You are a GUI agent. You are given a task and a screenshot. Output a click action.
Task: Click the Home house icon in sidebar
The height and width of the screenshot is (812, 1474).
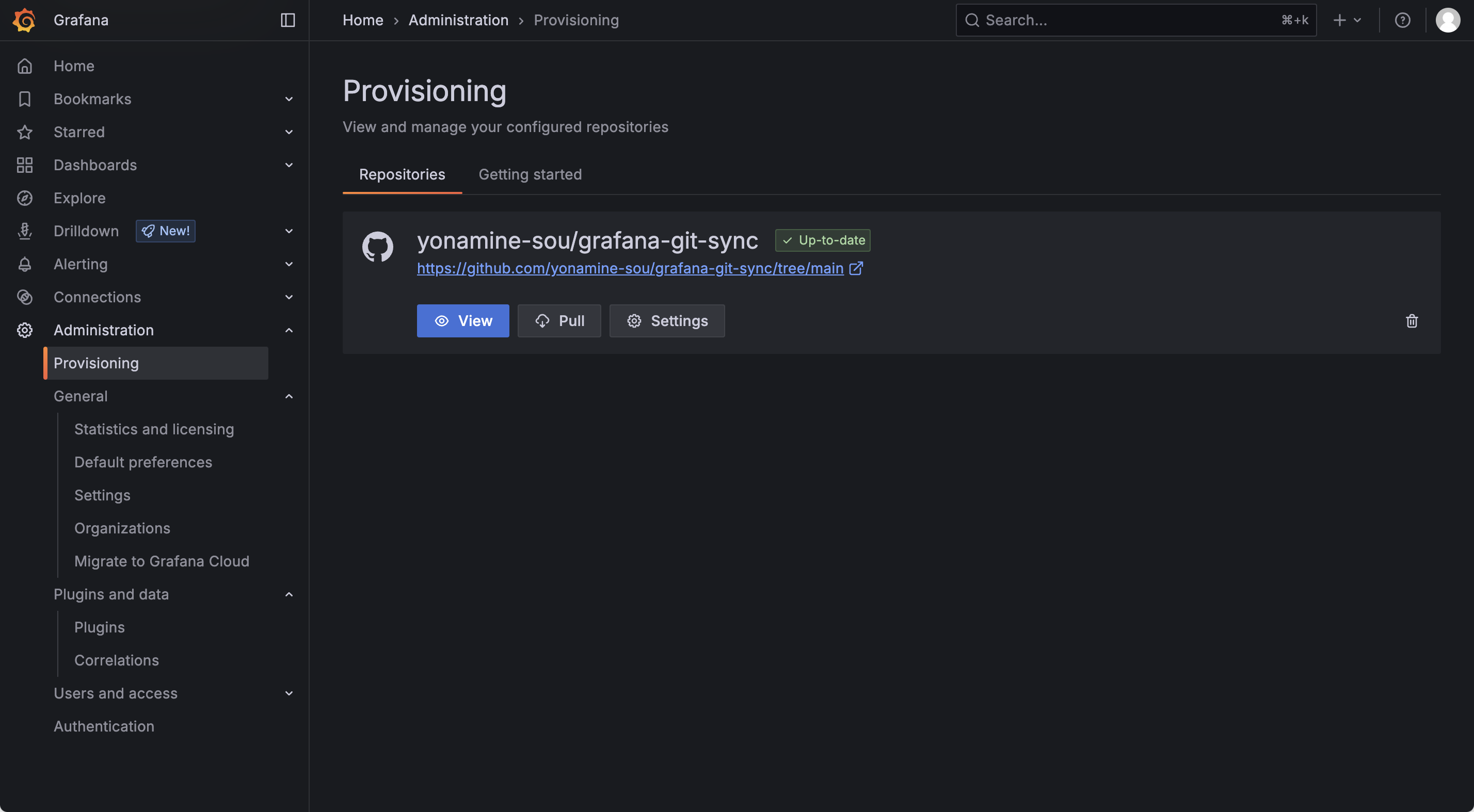[25, 66]
